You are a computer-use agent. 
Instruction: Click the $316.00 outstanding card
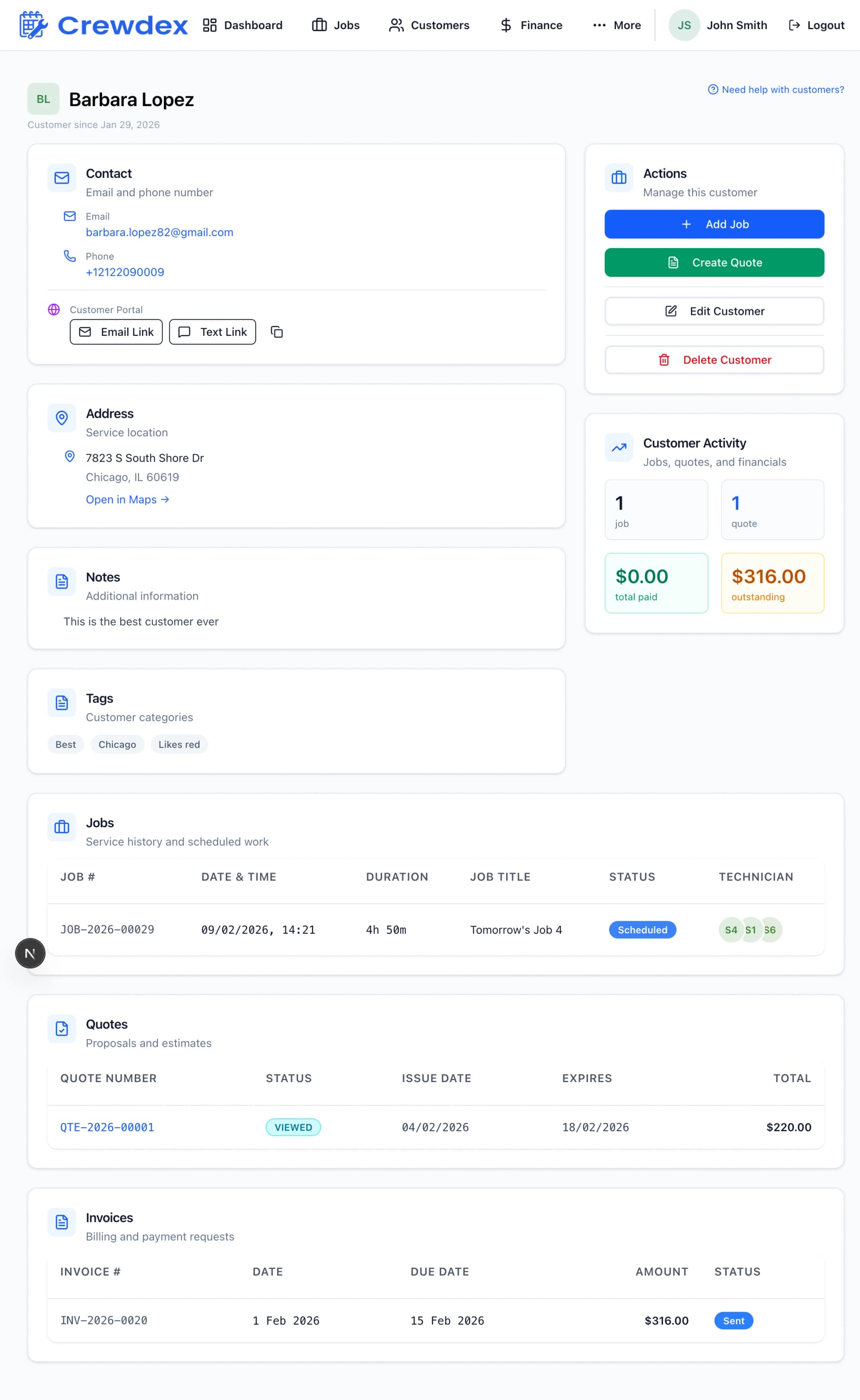point(772,583)
